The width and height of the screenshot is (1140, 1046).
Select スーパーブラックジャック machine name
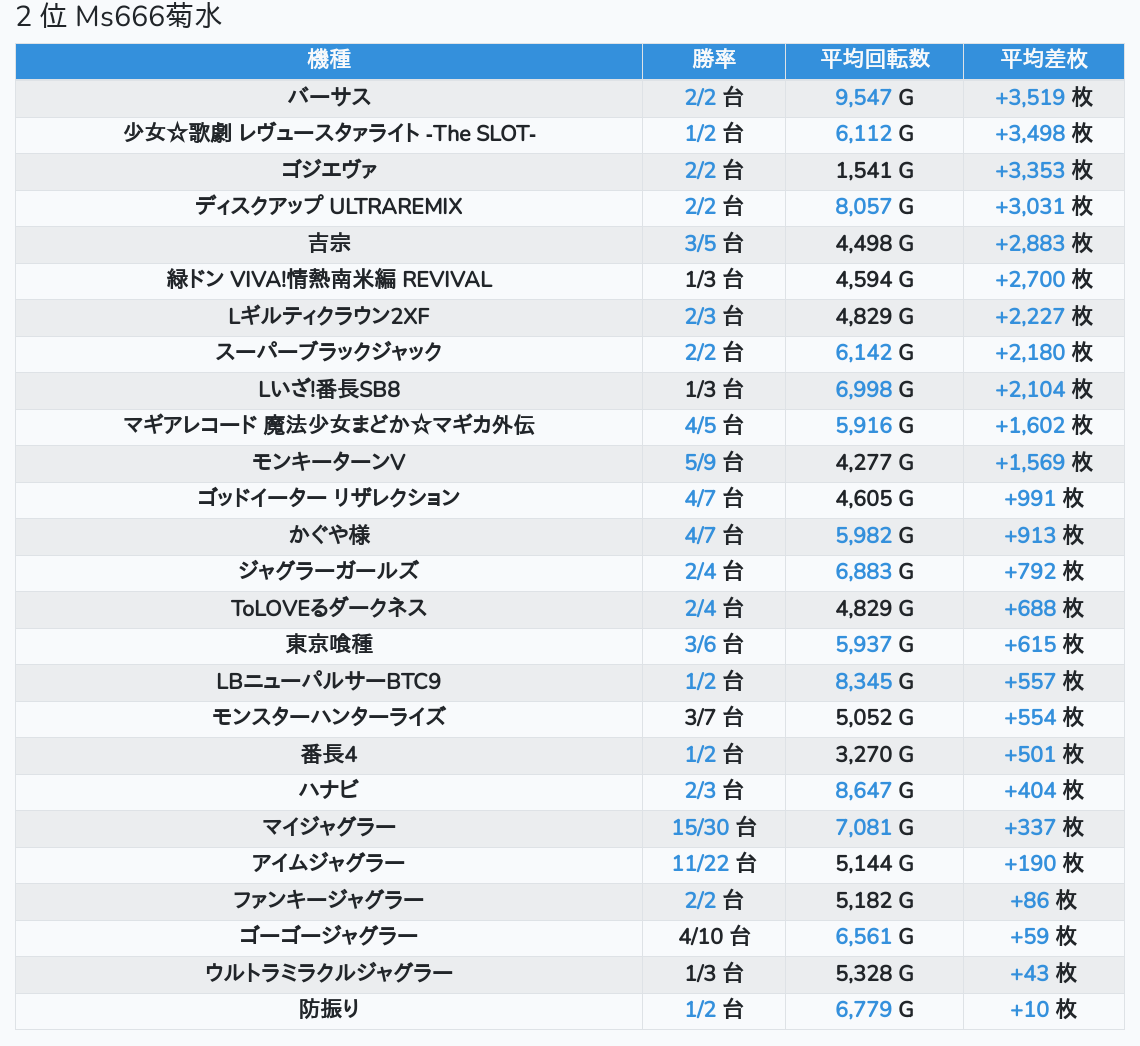(x=329, y=353)
